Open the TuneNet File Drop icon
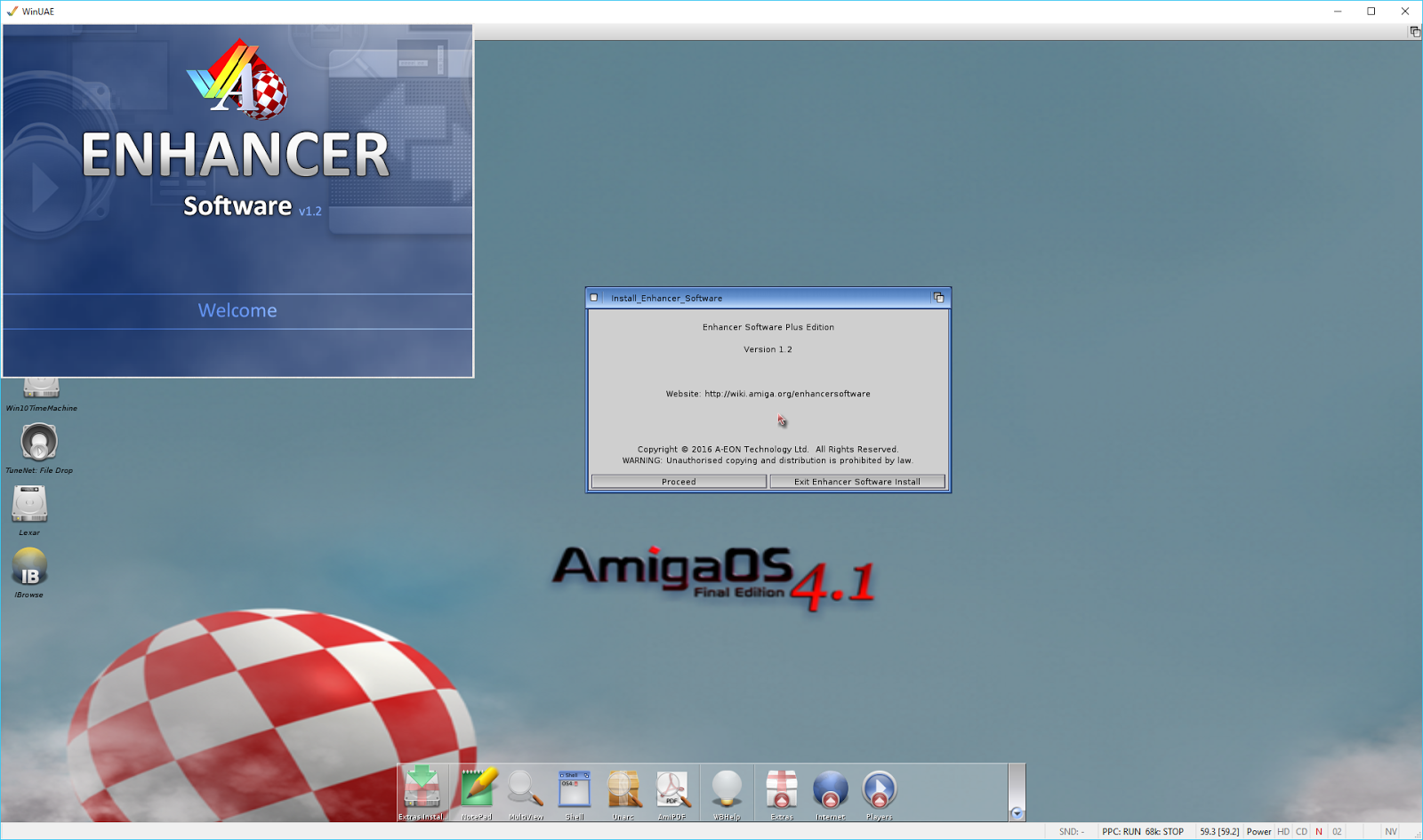The image size is (1423, 840). (x=39, y=448)
